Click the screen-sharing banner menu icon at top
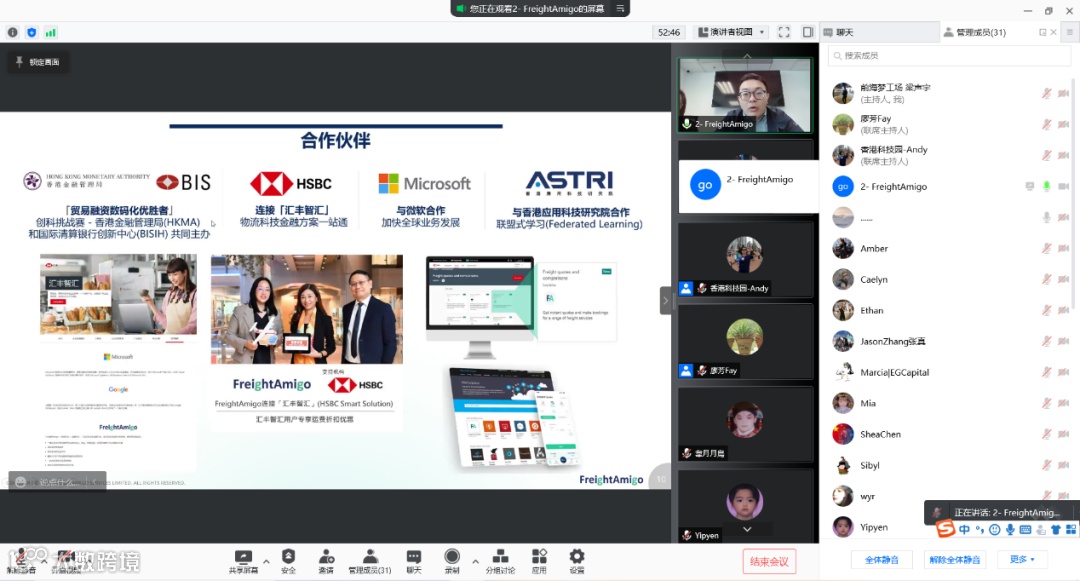 point(620,8)
